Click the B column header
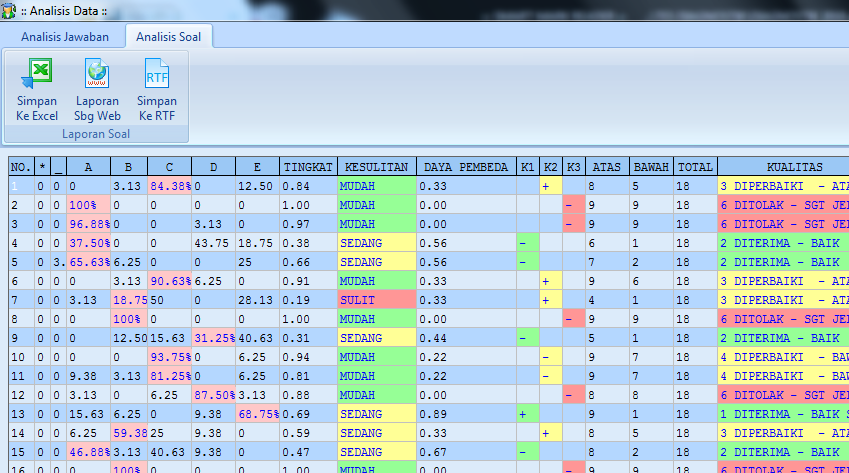The width and height of the screenshot is (849, 473). pyautogui.click(x=129, y=167)
